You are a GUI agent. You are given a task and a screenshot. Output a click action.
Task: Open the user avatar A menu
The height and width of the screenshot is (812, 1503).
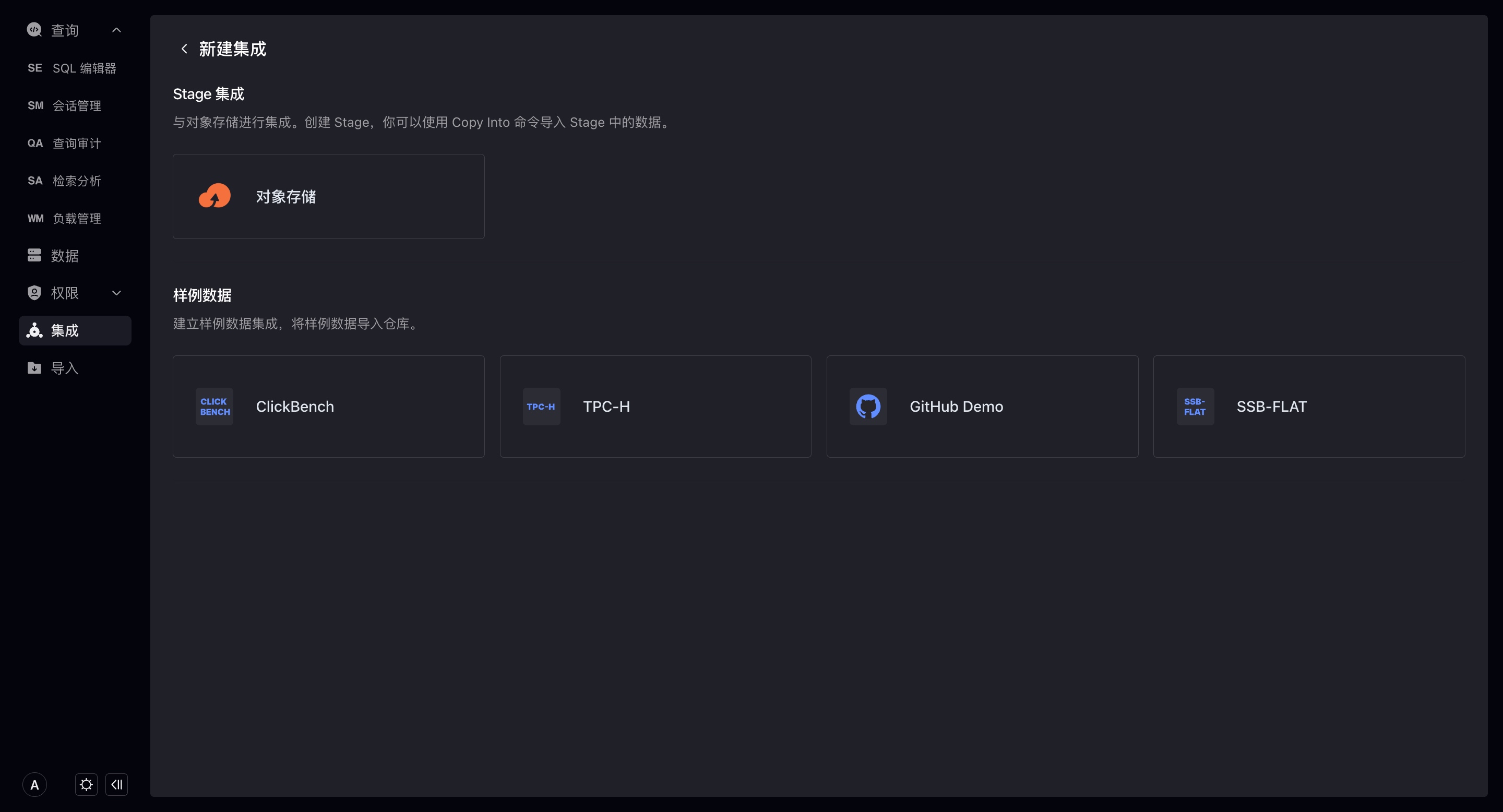click(34, 784)
